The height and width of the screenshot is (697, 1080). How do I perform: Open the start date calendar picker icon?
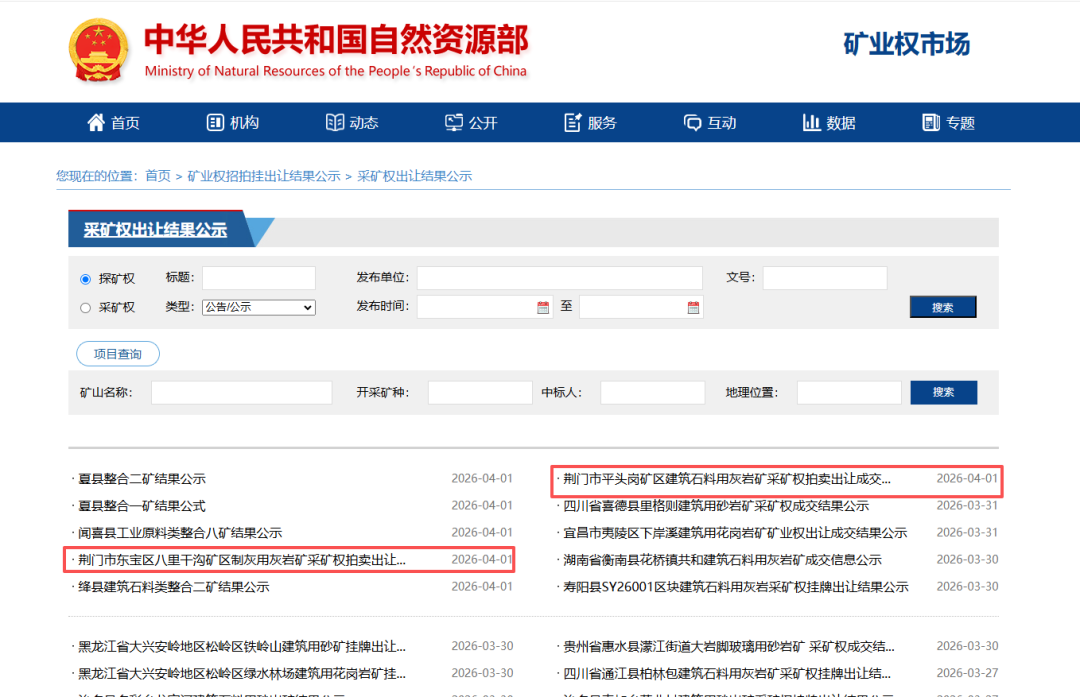(x=543, y=307)
